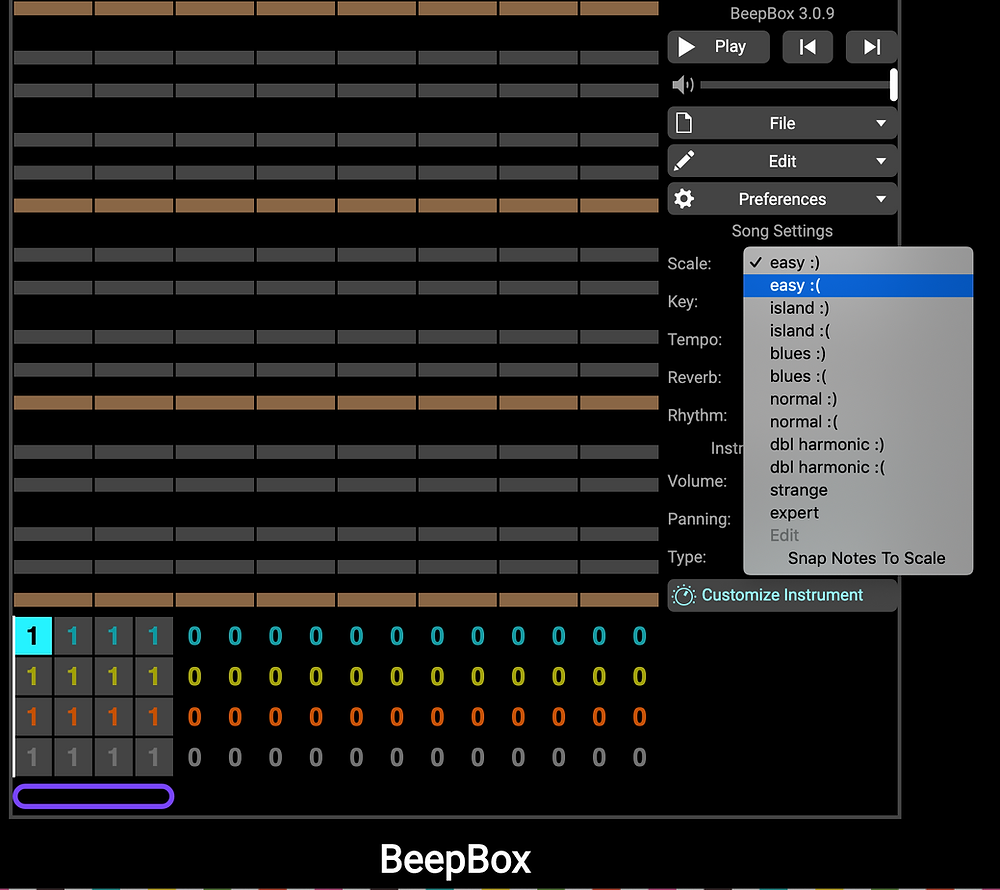Select bar 2 of the cyan channel

(73, 636)
